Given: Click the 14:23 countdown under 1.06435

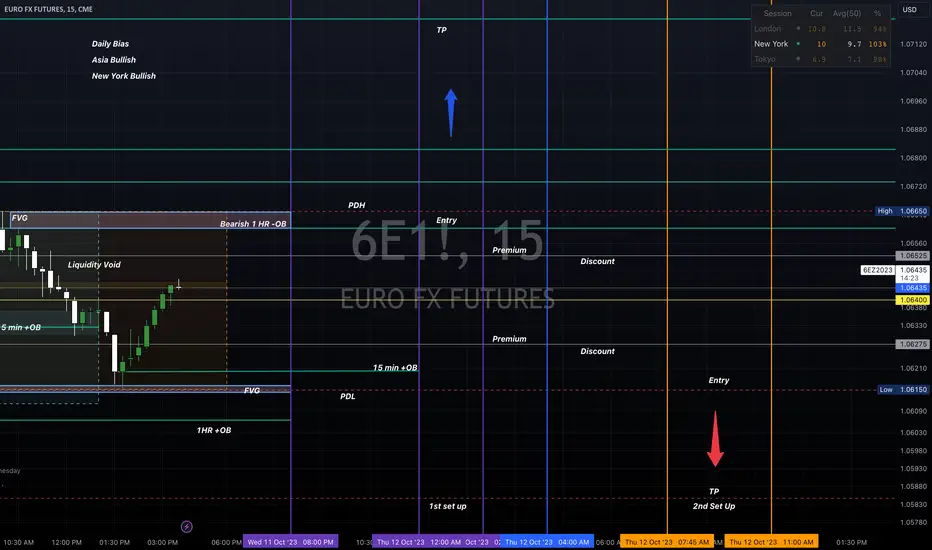Looking at the screenshot, I should 909,278.
